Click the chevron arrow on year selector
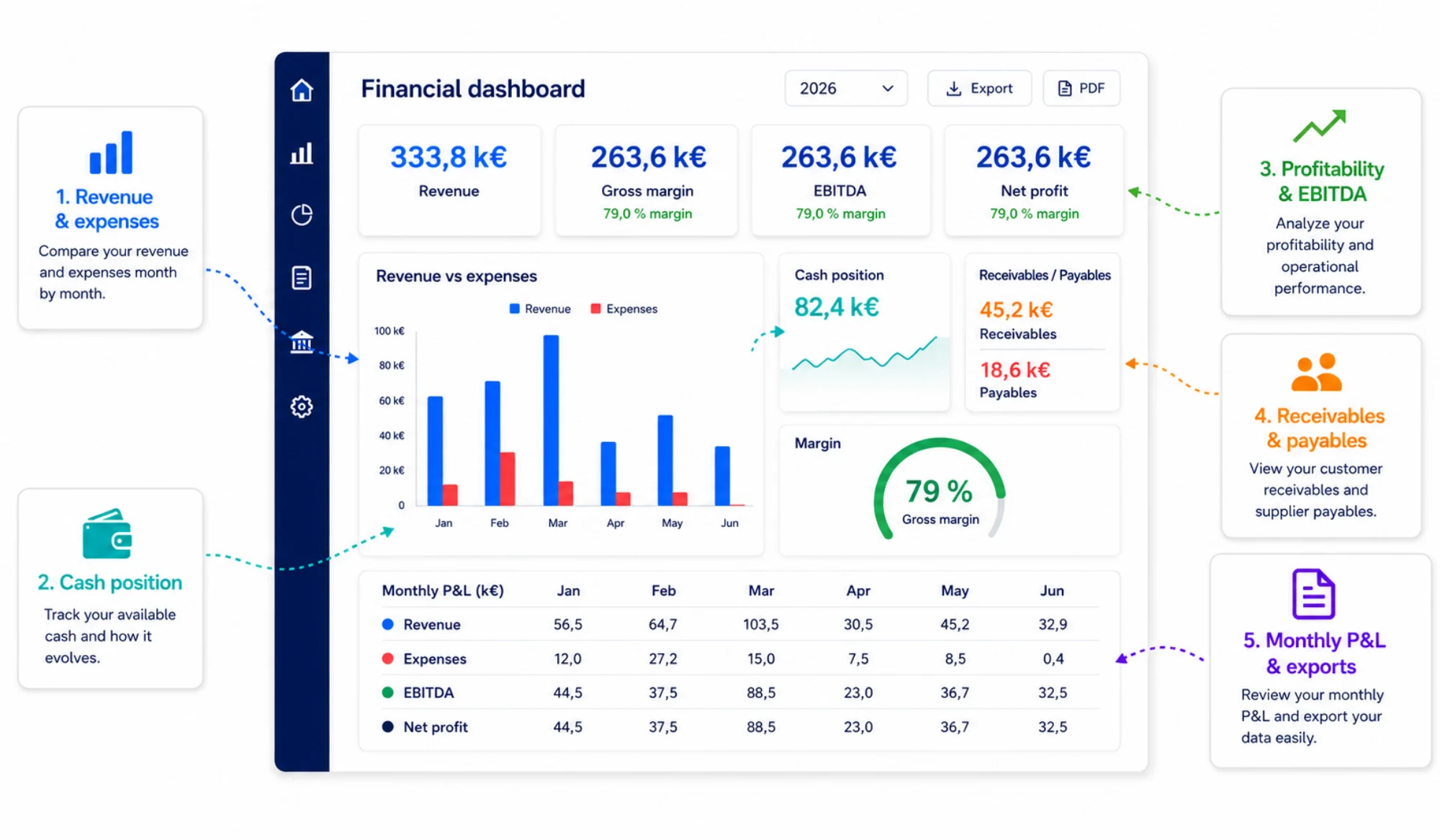Image resolution: width=1440 pixels, height=840 pixels. (888, 89)
